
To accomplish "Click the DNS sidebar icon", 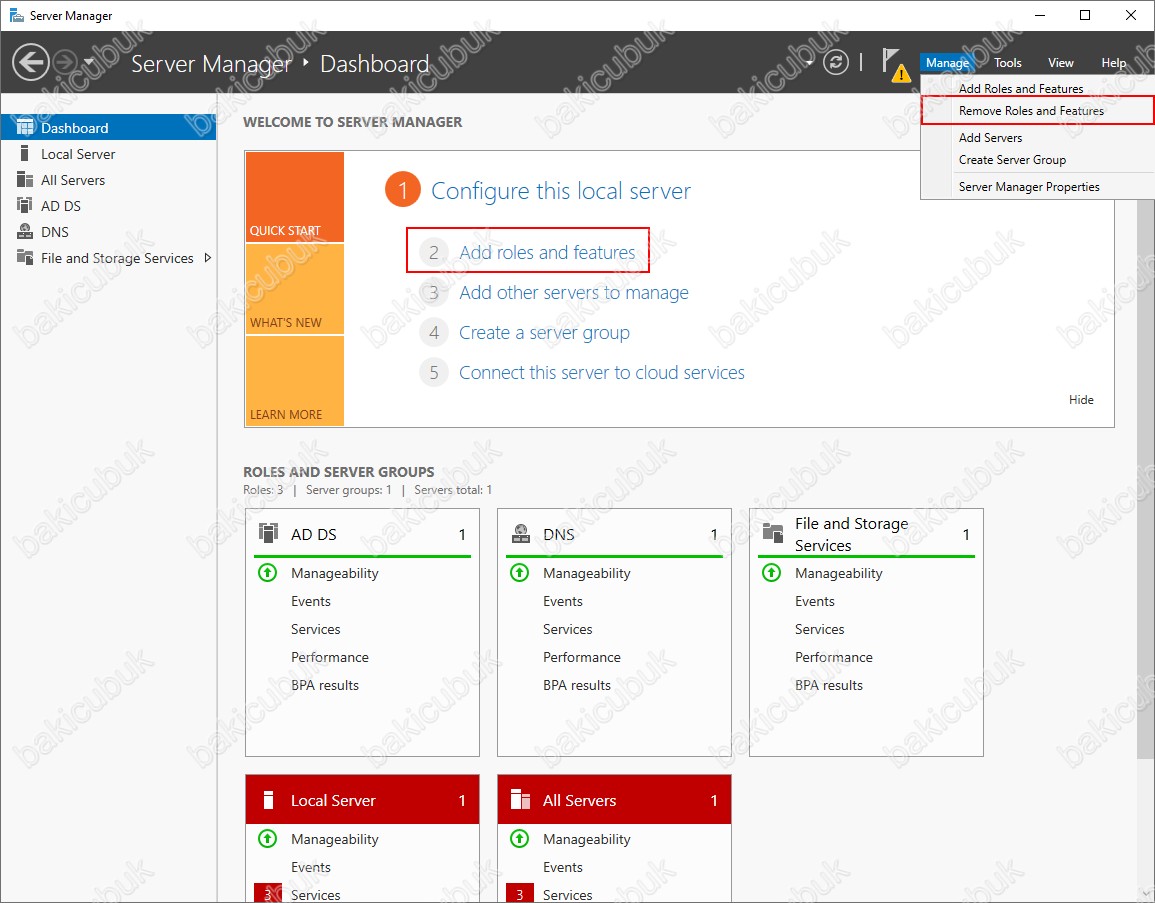I will [25, 231].
